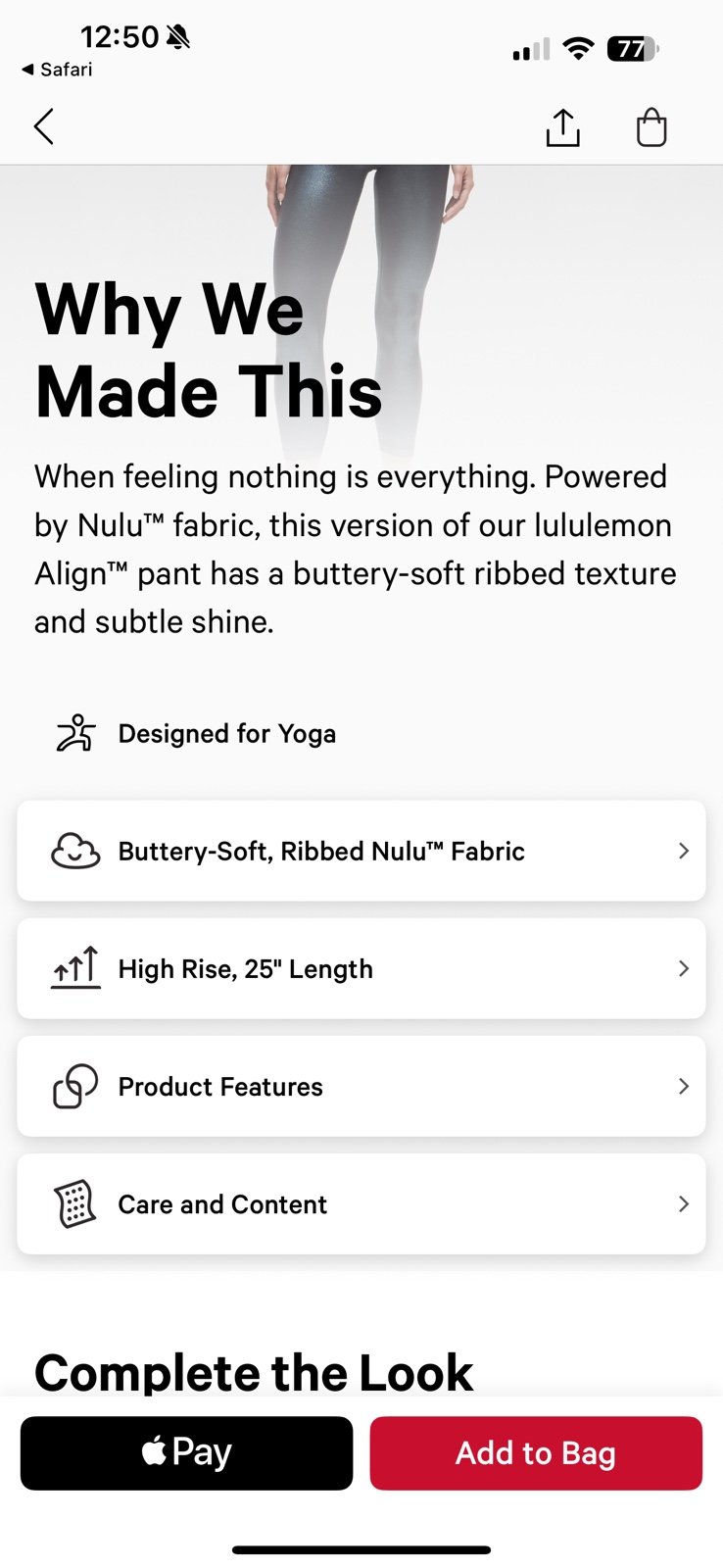Tap the rise length arrows icon
723x1568 pixels.
click(75, 968)
